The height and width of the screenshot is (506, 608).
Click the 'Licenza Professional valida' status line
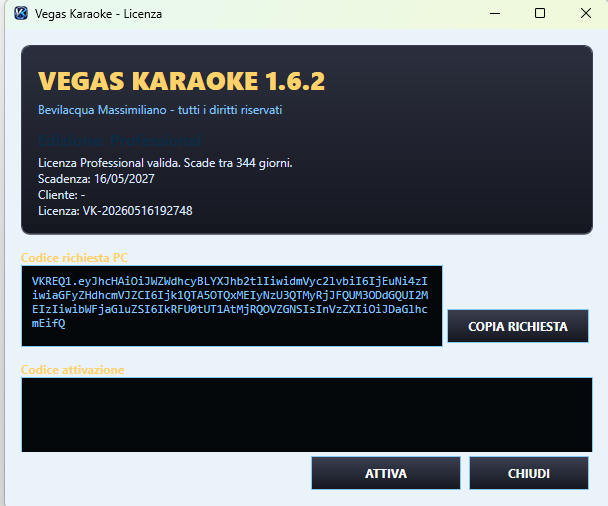pyautogui.click(x=165, y=163)
